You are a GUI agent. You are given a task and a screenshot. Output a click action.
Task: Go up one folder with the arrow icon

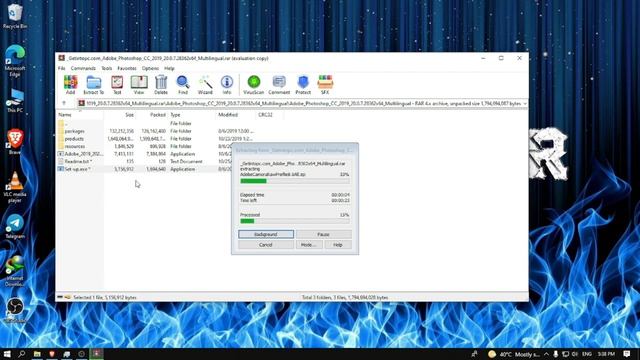coord(64,103)
